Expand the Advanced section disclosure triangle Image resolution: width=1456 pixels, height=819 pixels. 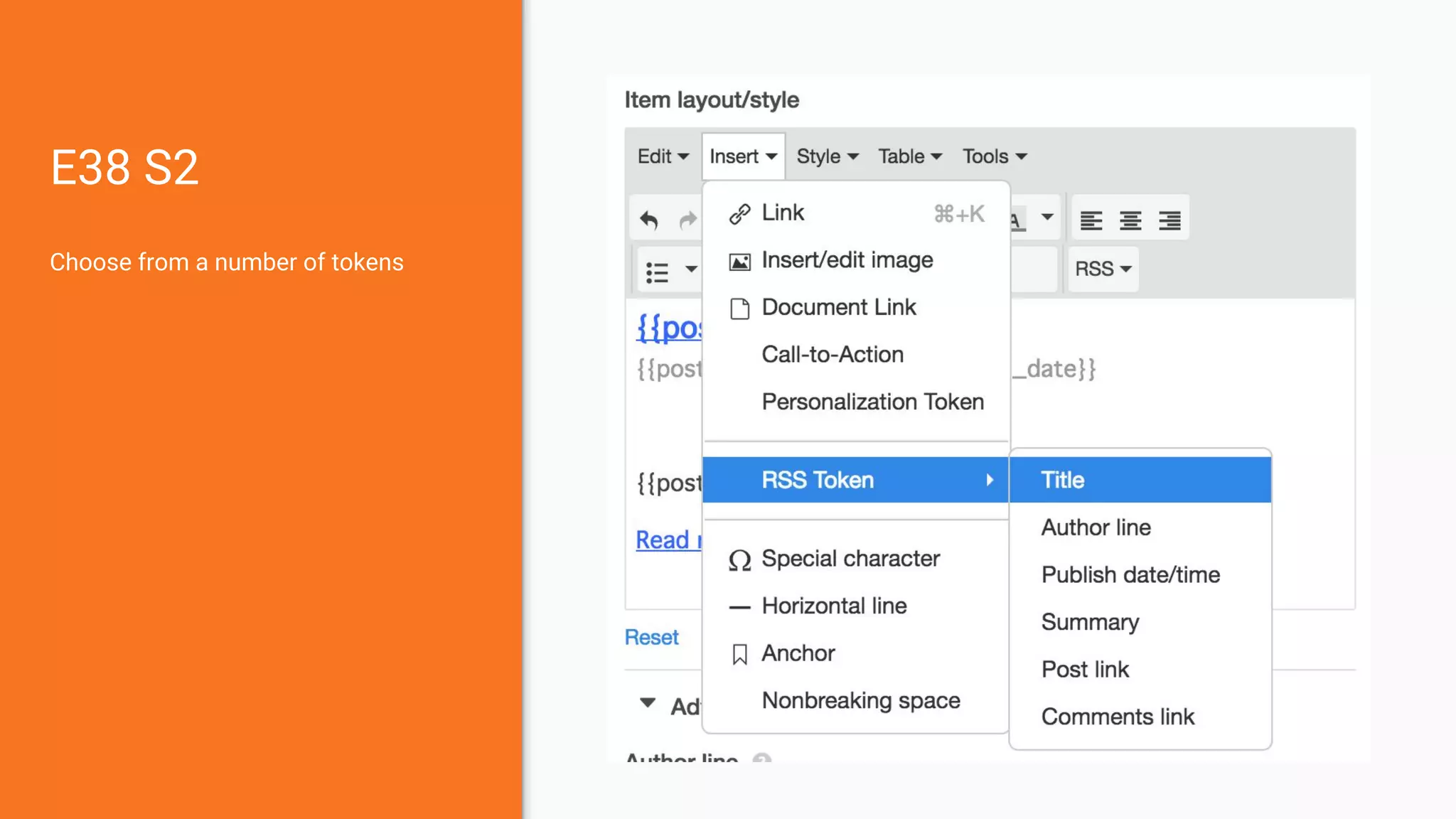pos(647,703)
